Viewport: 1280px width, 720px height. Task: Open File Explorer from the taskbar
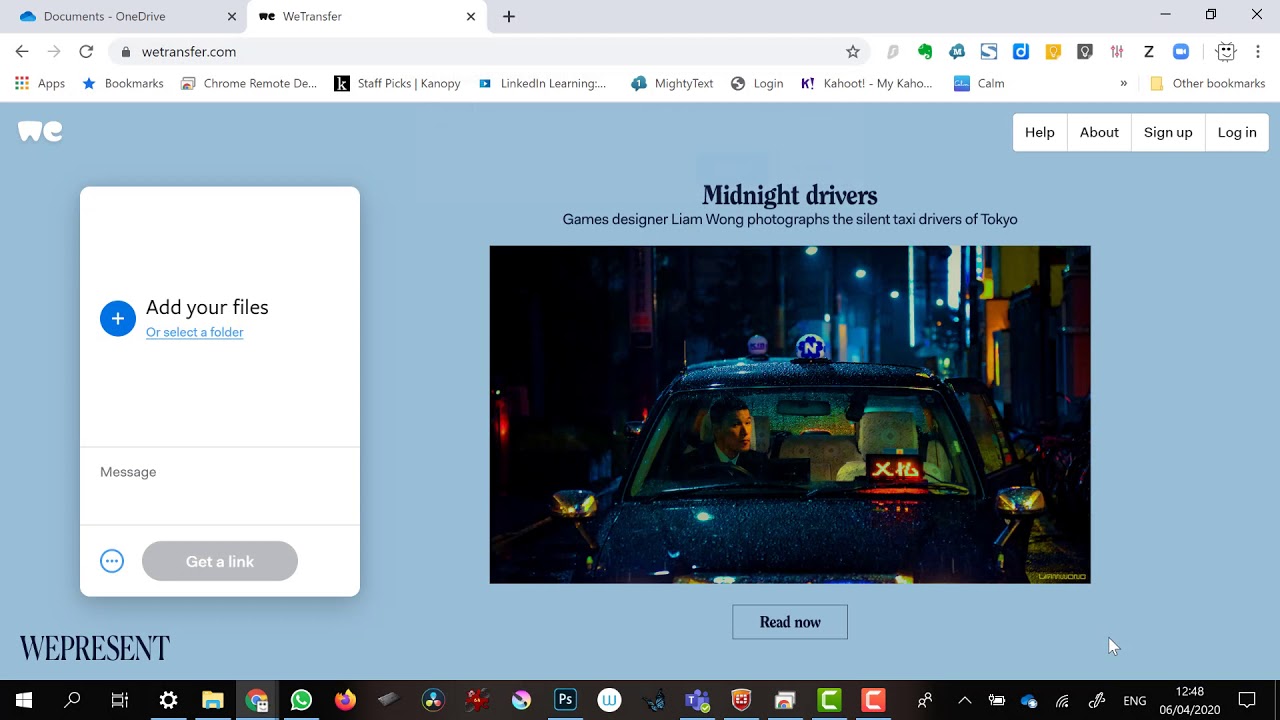[x=212, y=700]
